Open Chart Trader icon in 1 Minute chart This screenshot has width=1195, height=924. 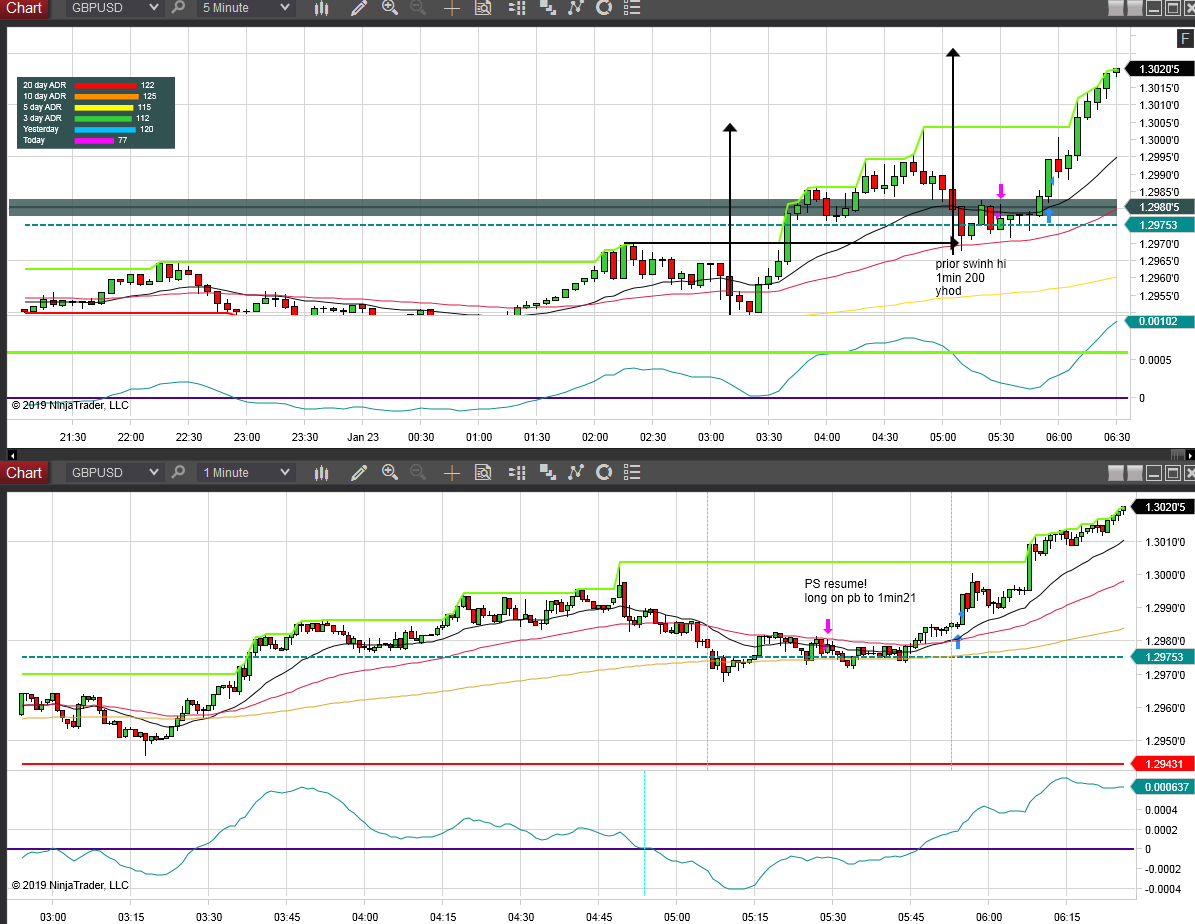coord(517,473)
